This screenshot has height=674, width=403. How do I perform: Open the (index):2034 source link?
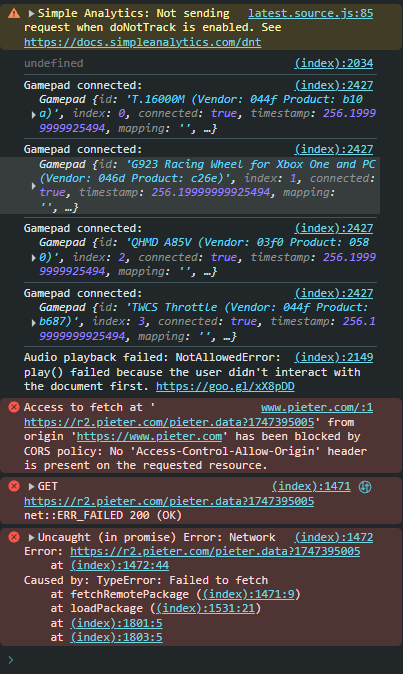point(333,63)
